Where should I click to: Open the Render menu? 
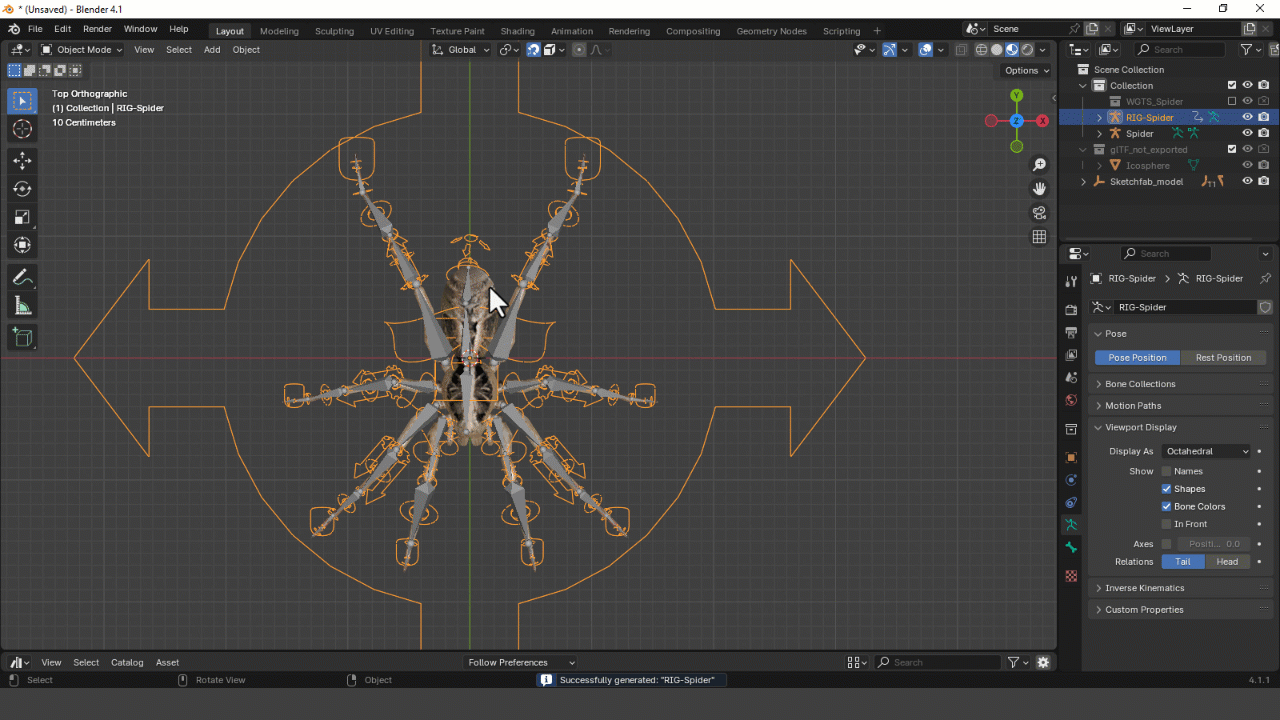click(97, 29)
